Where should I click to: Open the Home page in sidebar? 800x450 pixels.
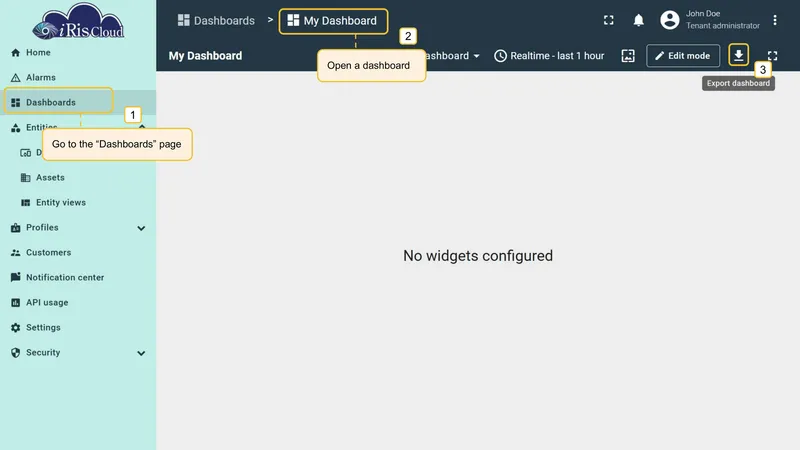point(78,53)
